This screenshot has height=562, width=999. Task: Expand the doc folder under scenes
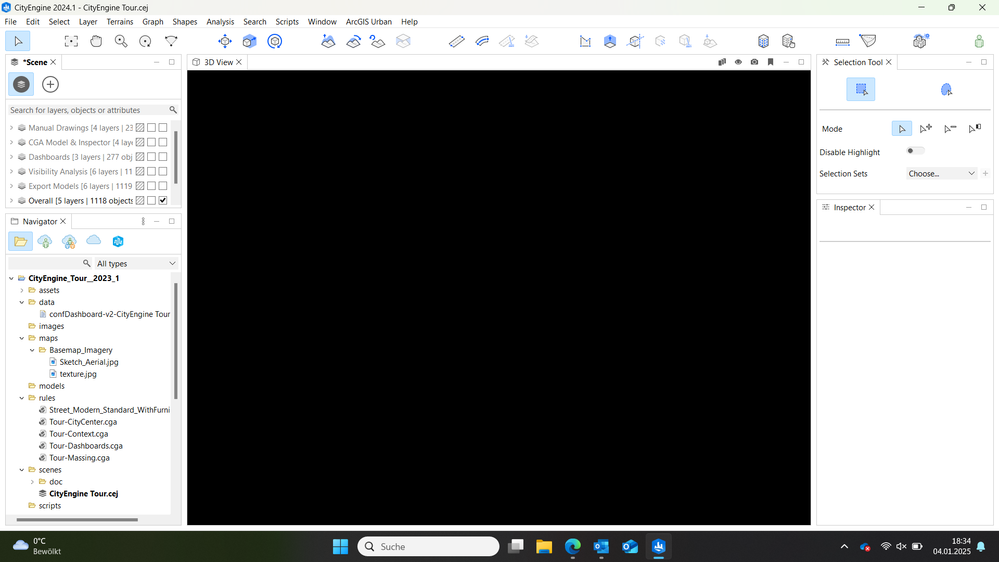[32, 482]
